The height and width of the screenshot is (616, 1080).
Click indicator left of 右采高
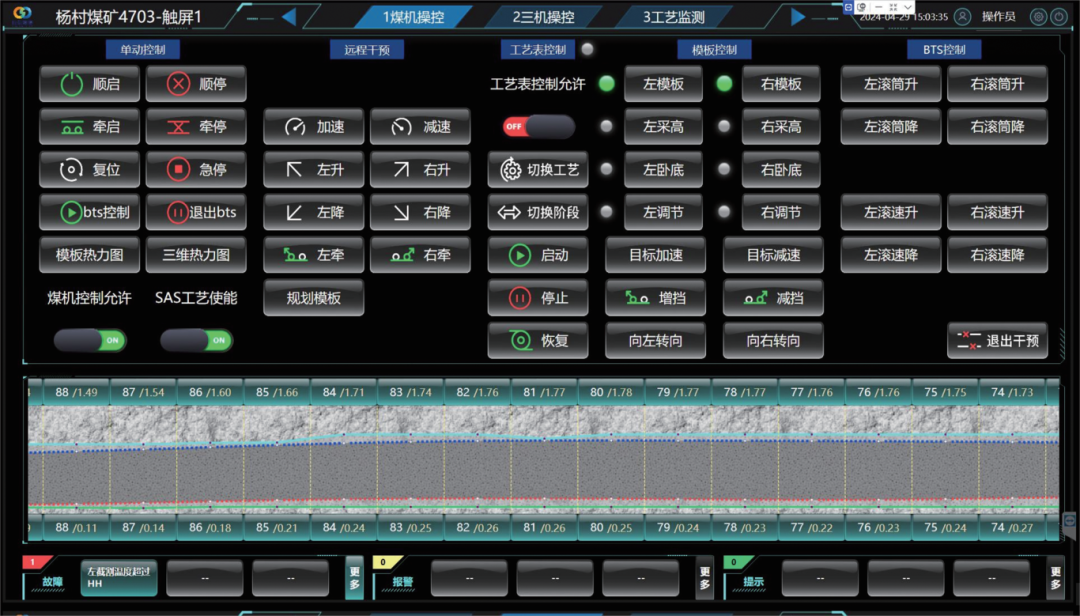coord(724,127)
